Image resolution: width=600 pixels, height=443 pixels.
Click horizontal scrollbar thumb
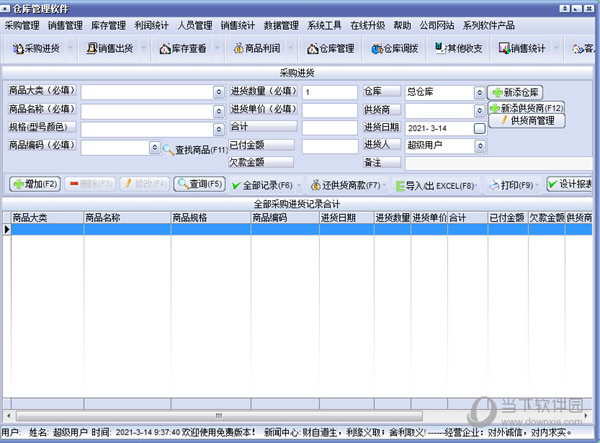[219, 416]
